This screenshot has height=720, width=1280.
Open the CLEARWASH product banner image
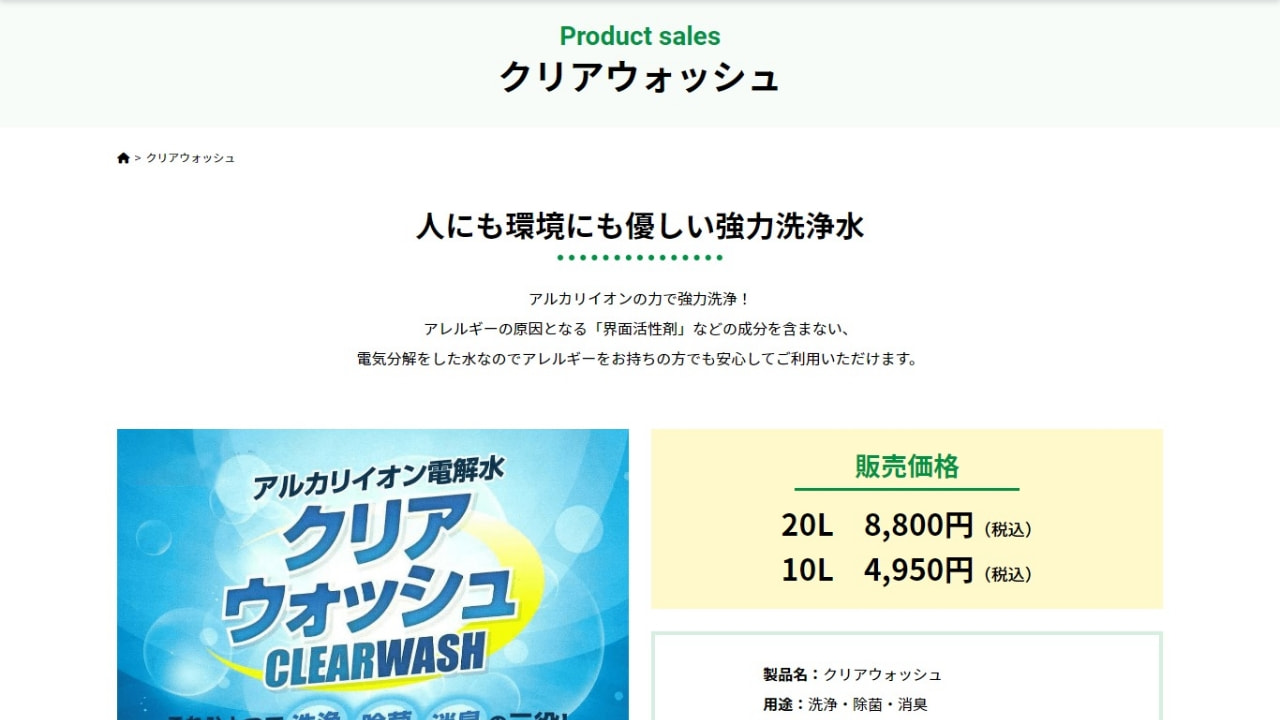point(373,575)
